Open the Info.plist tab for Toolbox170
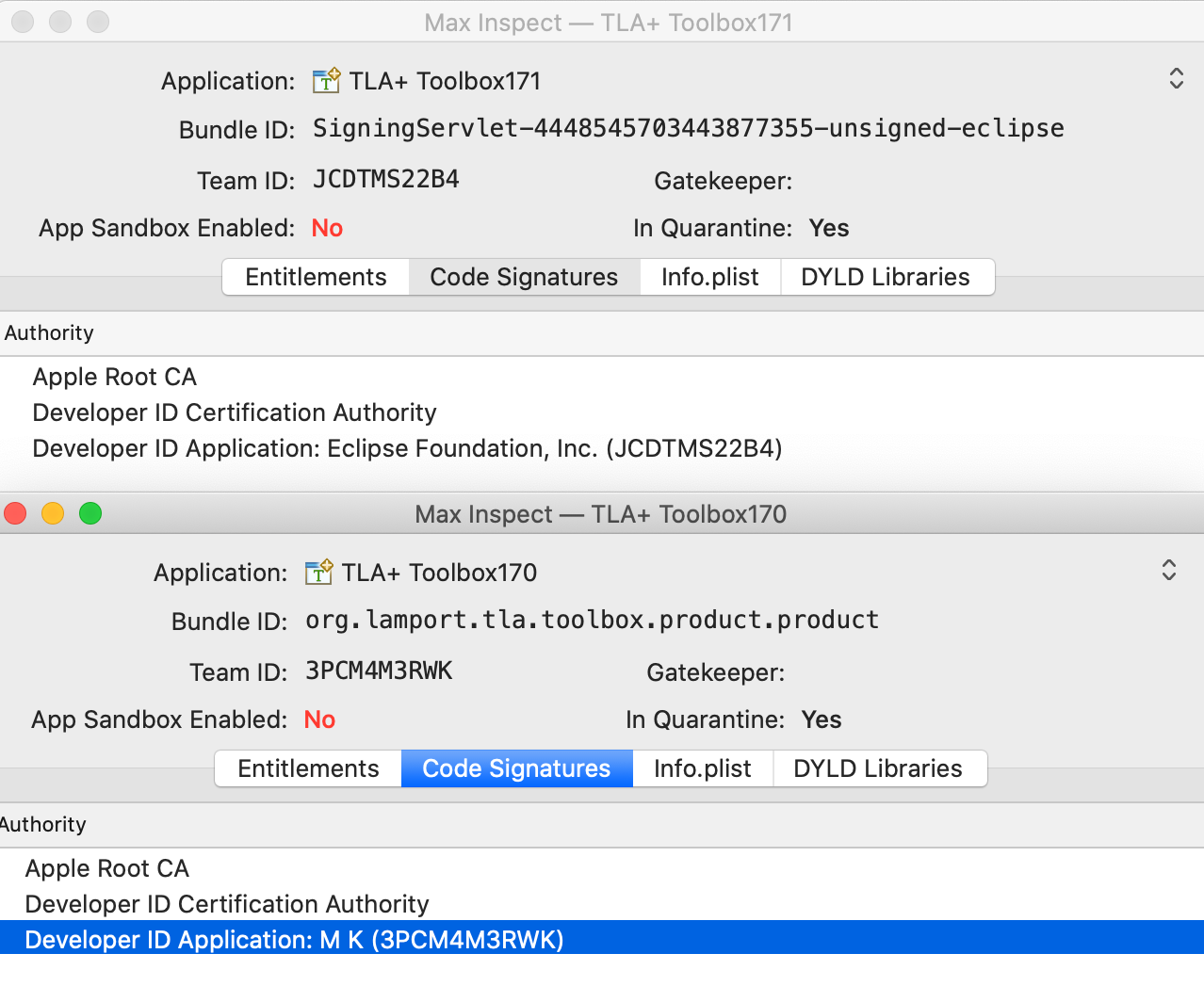The width and height of the screenshot is (1204, 986). (x=703, y=768)
